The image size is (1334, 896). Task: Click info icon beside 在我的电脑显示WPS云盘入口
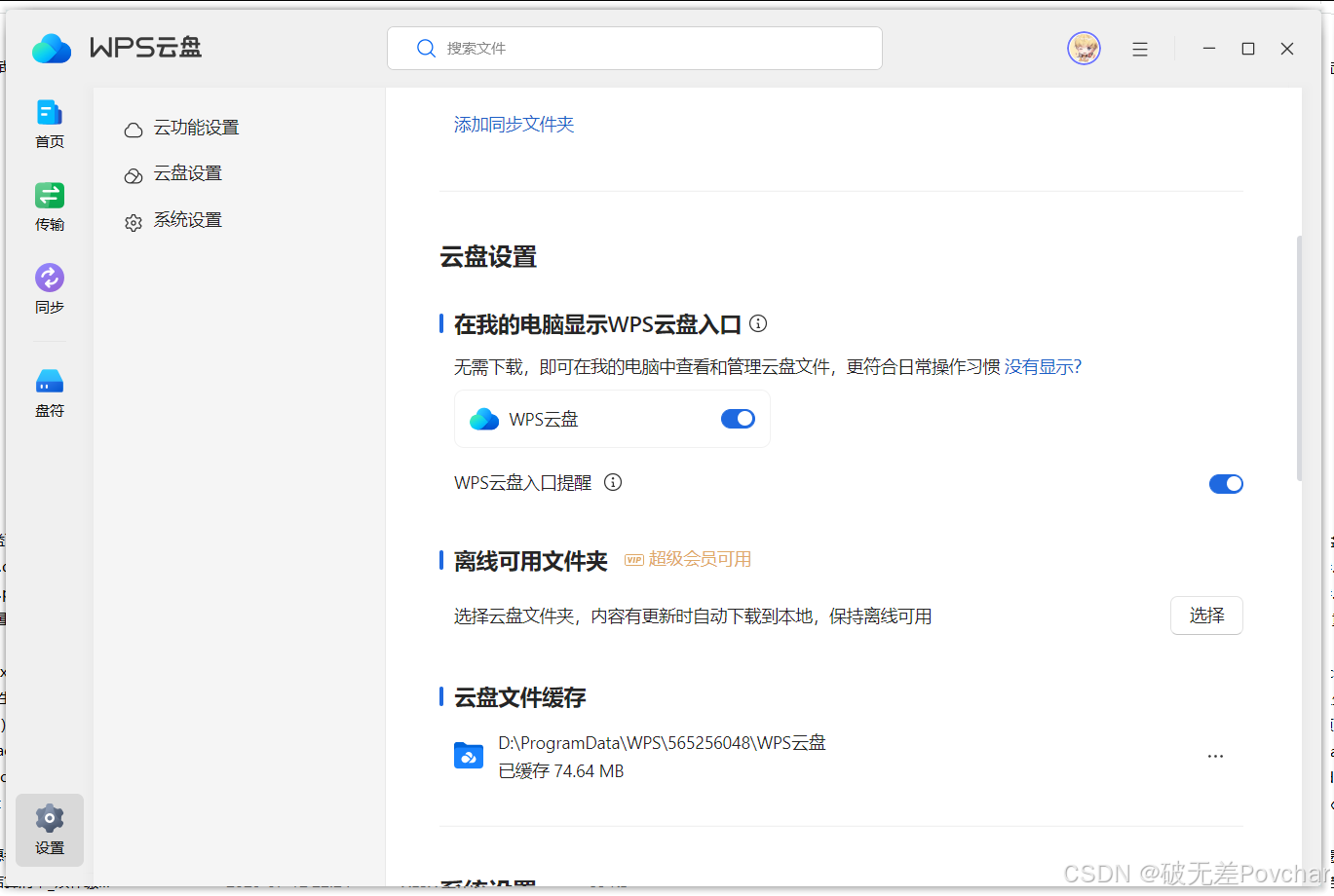[758, 323]
